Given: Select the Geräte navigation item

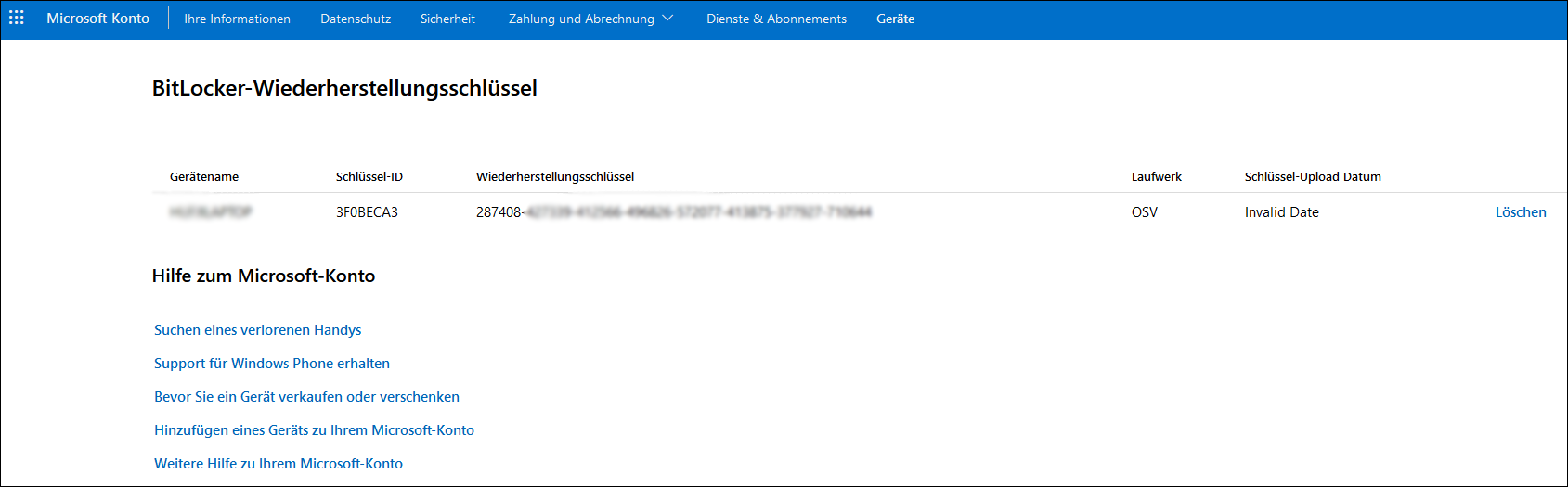Looking at the screenshot, I should point(895,19).
